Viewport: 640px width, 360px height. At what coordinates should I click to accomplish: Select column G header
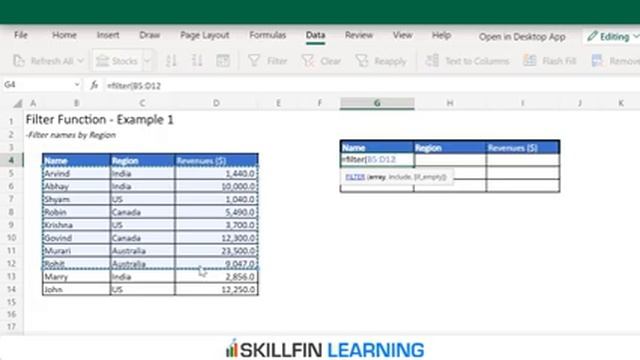coord(377,103)
